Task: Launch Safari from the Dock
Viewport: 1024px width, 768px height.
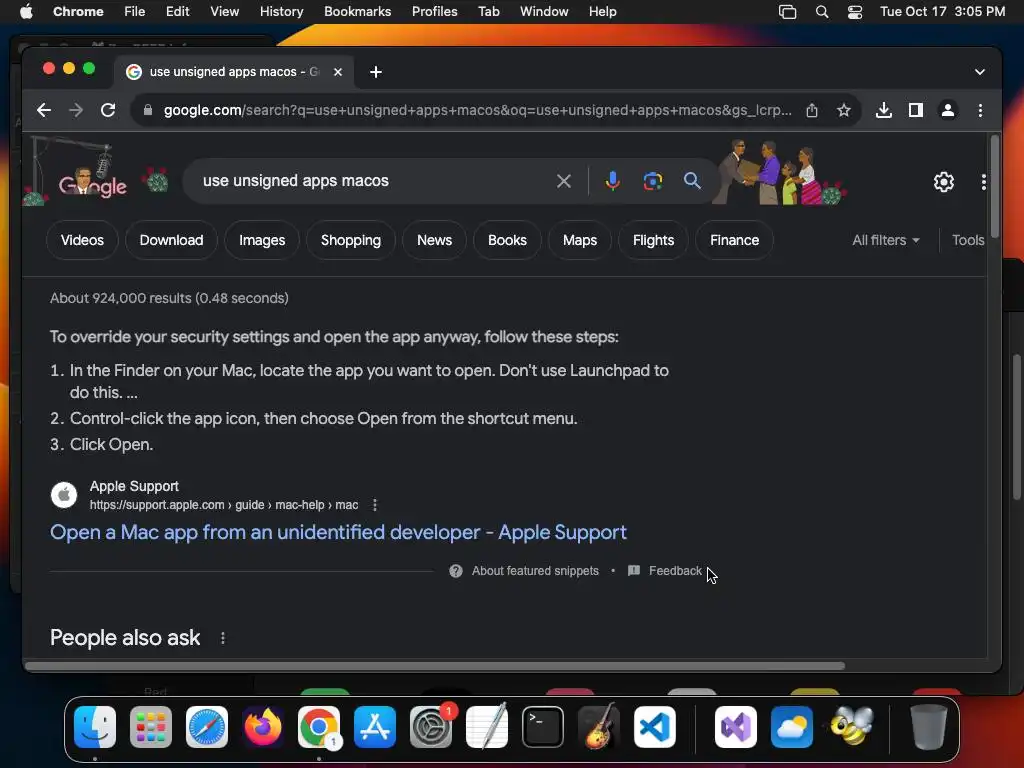Action: click(x=207, y=727)
